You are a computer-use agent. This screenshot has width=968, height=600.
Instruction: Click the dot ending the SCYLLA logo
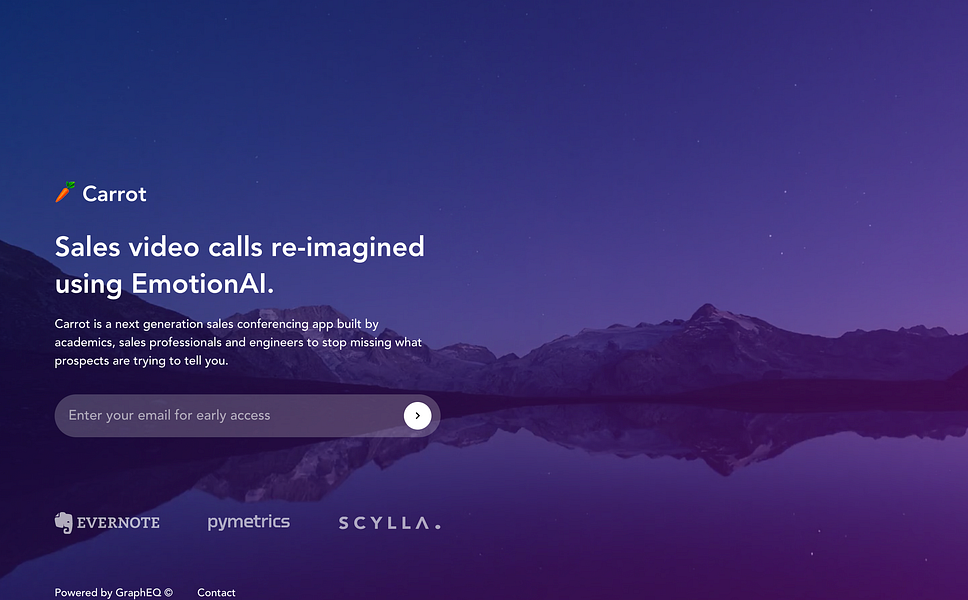tap(438, 527)
